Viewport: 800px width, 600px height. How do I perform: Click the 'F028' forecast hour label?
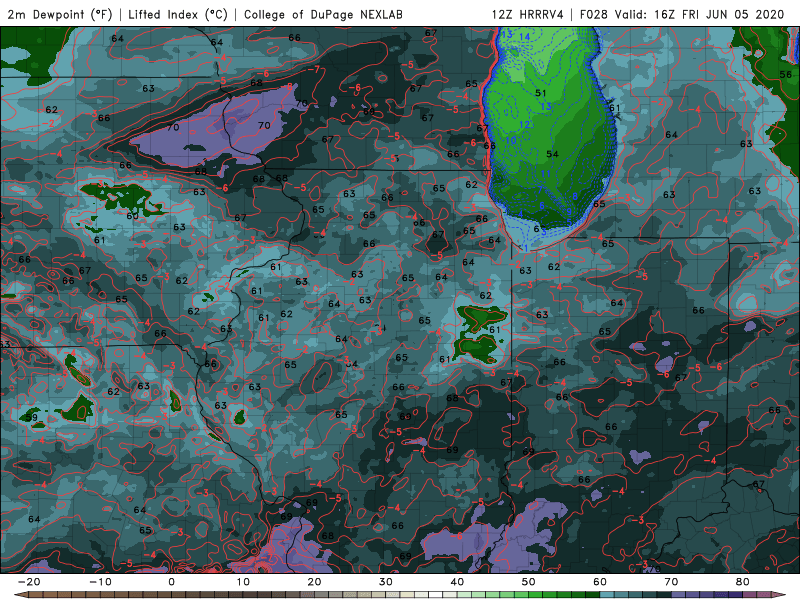point(594,14)
